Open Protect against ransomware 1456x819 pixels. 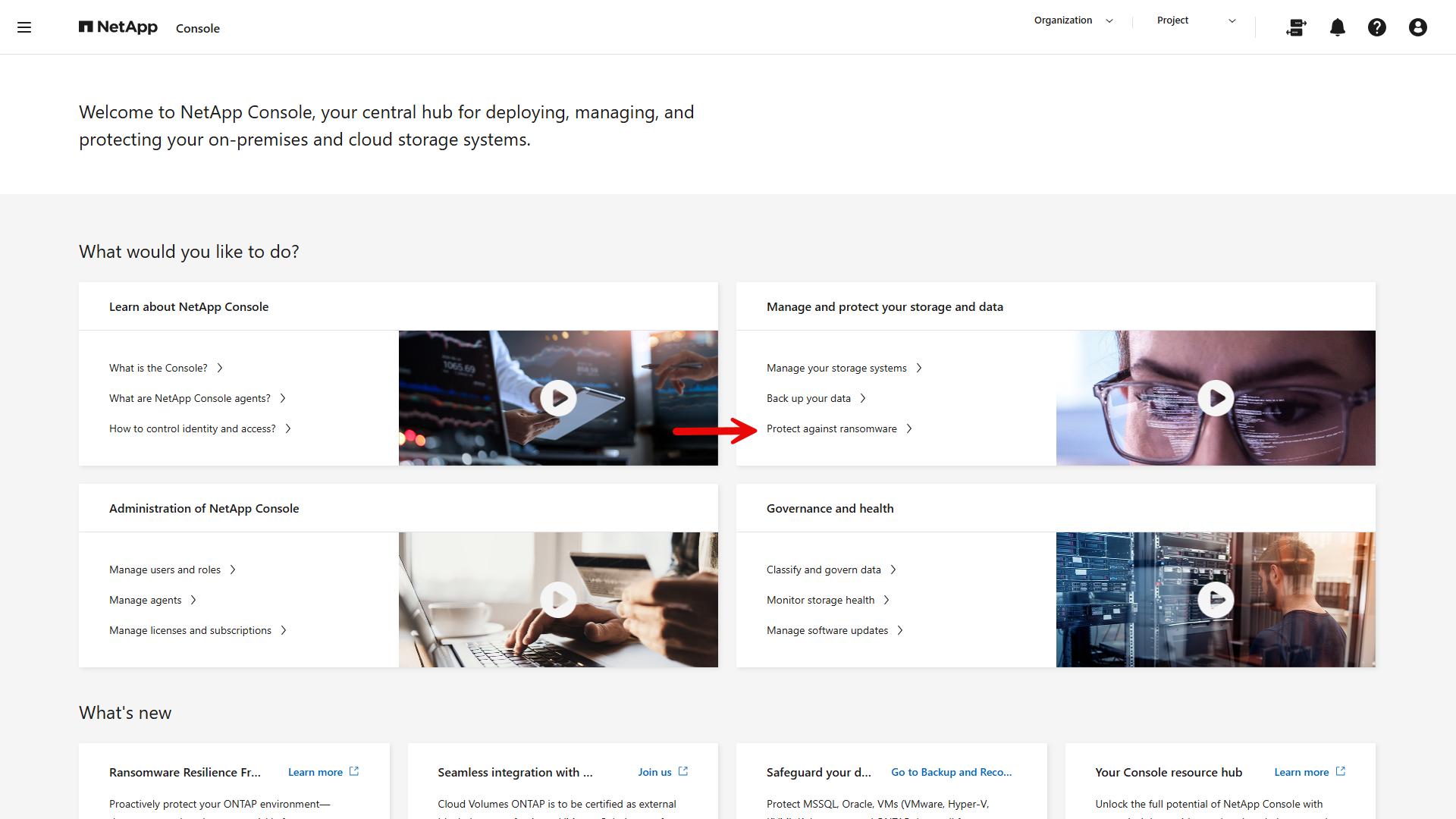coord(839,428)
